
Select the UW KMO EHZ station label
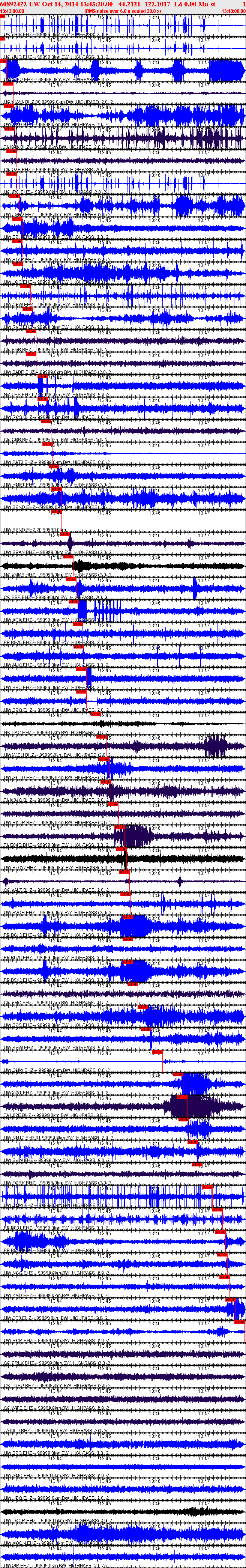[x=57, y=1296]
